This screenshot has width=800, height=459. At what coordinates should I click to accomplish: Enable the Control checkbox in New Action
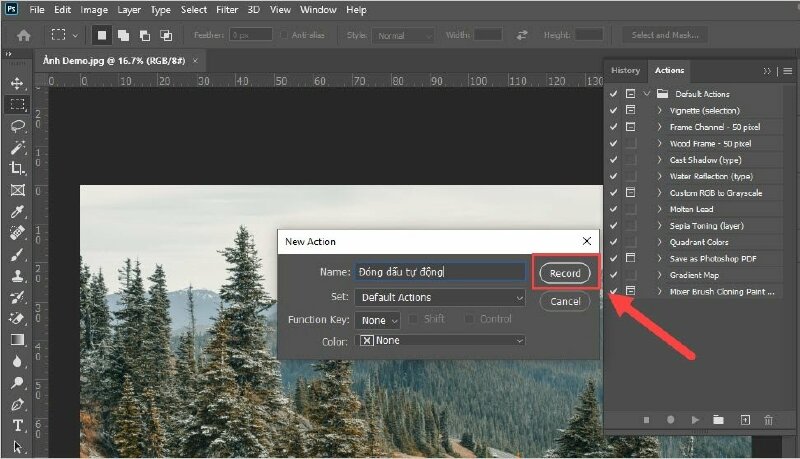tap(471, 320)
